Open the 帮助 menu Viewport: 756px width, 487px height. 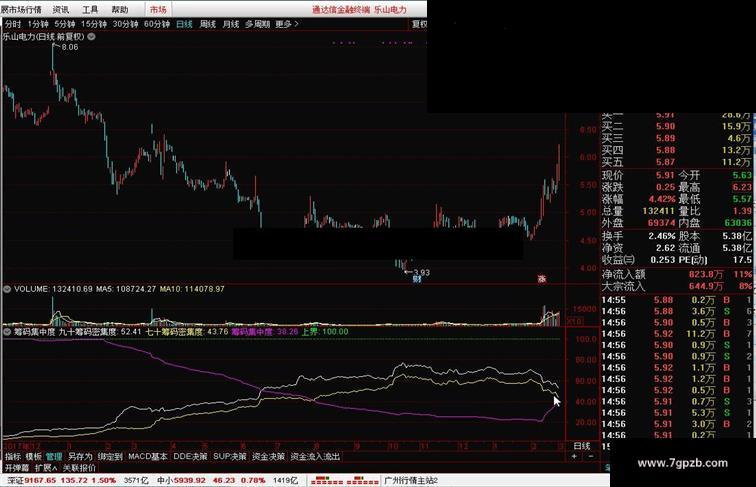click(120, 9)
